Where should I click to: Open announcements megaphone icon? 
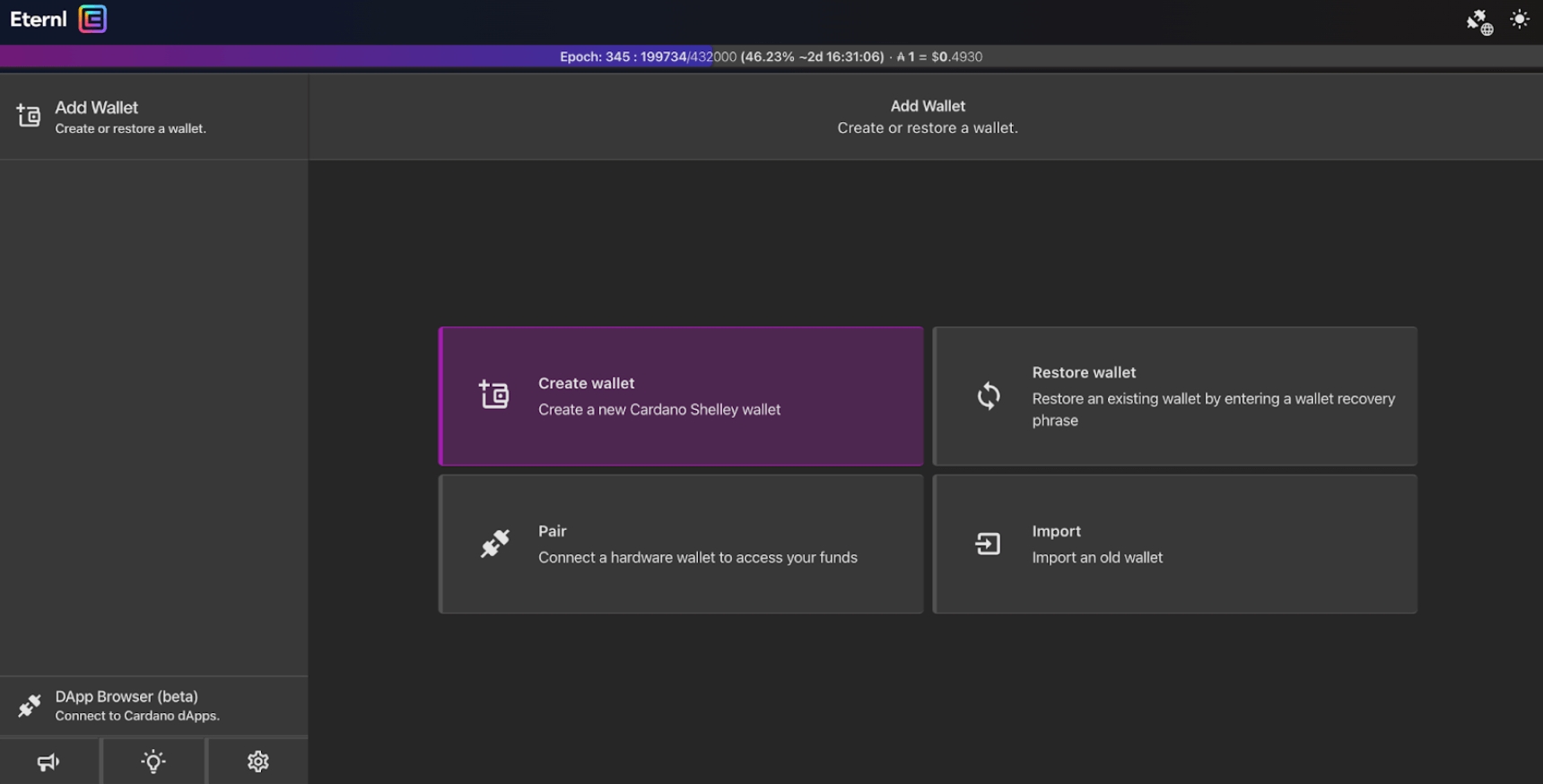tap(48, 762)
